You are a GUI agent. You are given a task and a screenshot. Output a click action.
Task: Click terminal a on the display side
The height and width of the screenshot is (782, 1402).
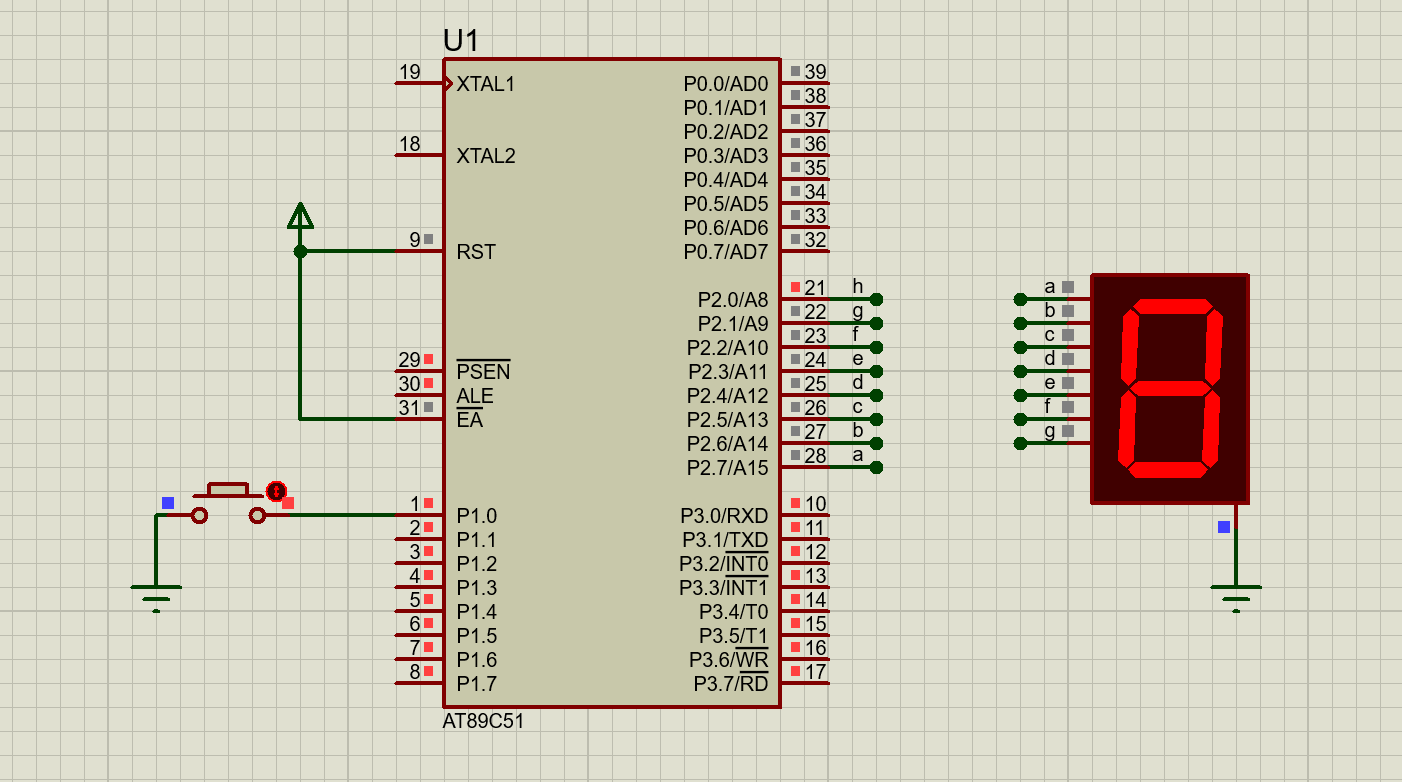(1020, 299)
